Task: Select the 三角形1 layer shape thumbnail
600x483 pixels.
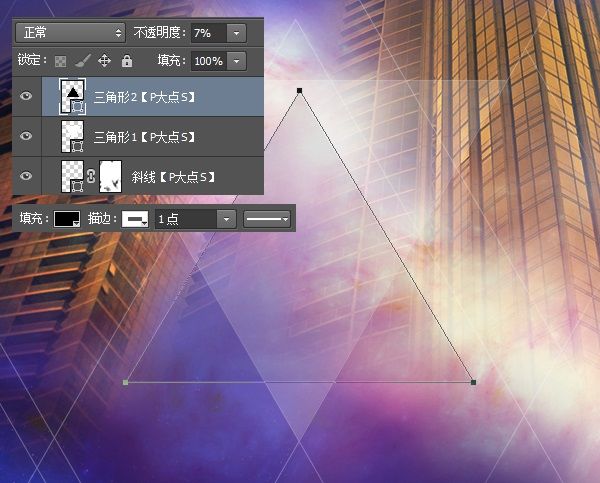Action: coord(72,136)
